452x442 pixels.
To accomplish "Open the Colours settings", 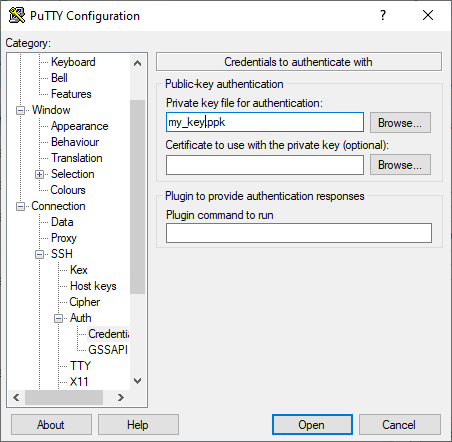I will (x=68, y=190).
